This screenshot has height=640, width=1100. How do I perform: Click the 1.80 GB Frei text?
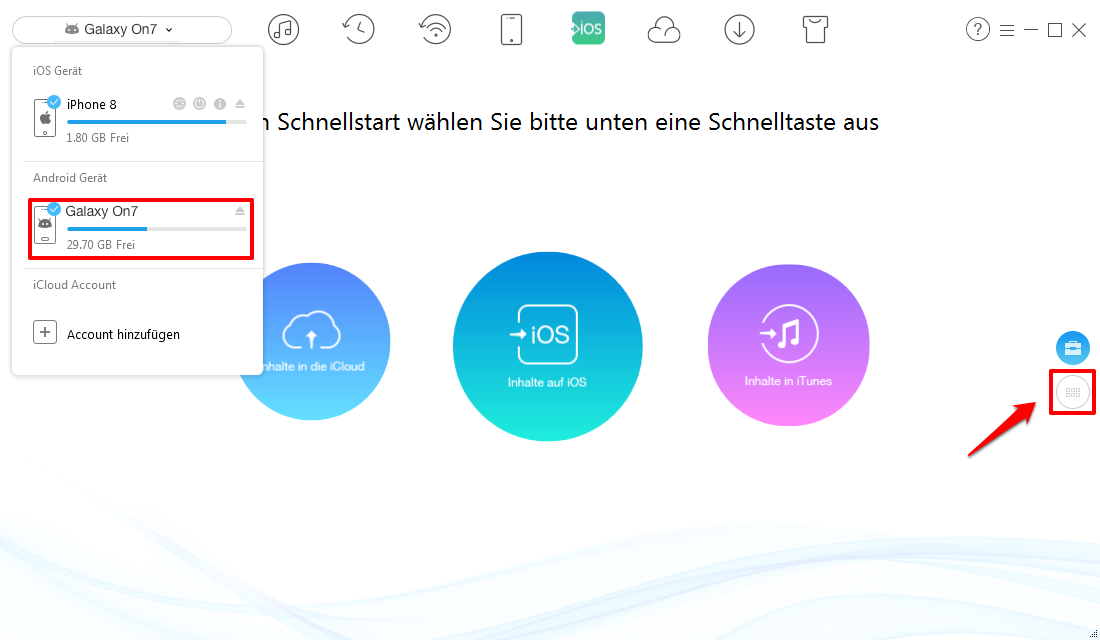click(98, 138)
